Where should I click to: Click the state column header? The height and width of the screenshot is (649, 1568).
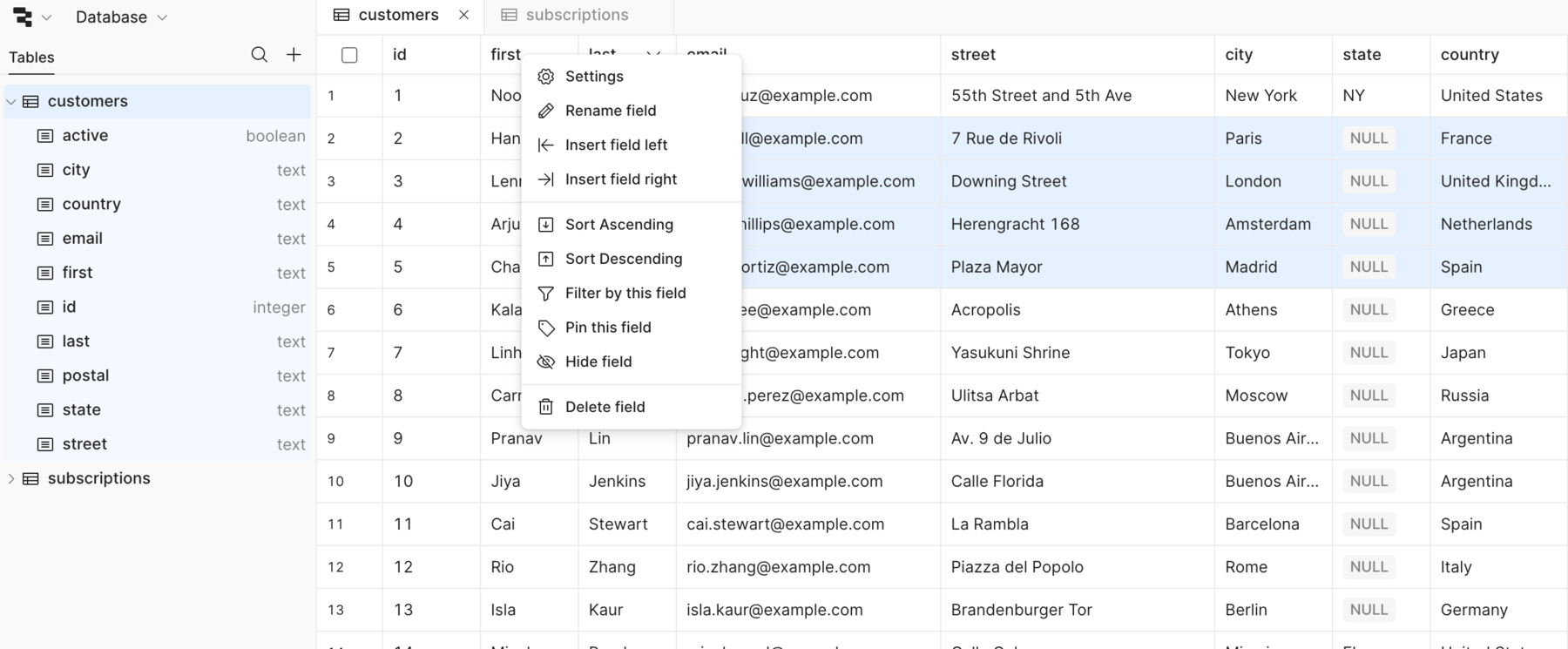point(1381,55)
